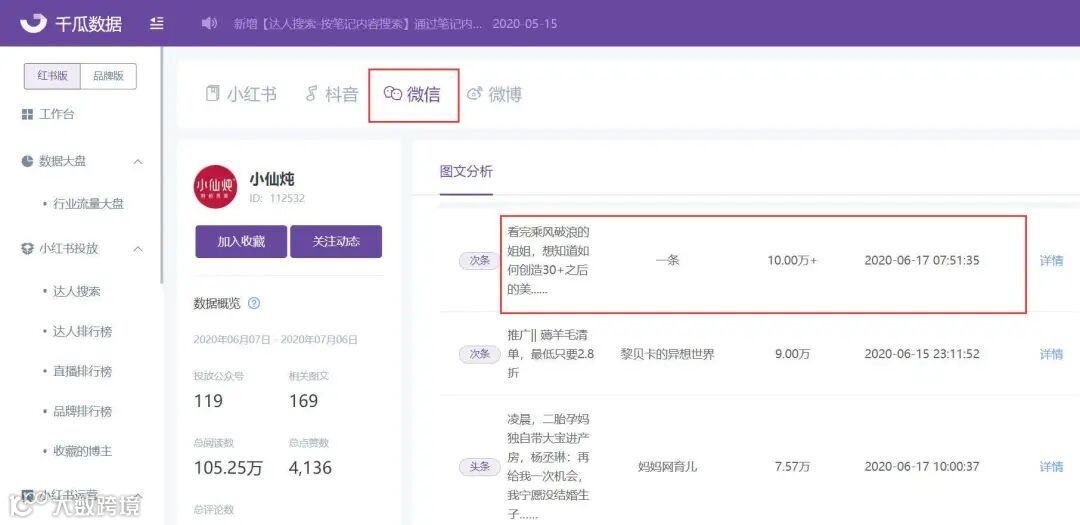Click the 头条 tag in the 妈妈网育儿 row
This screenshot has height=525, width=1080.
point(479,466)
